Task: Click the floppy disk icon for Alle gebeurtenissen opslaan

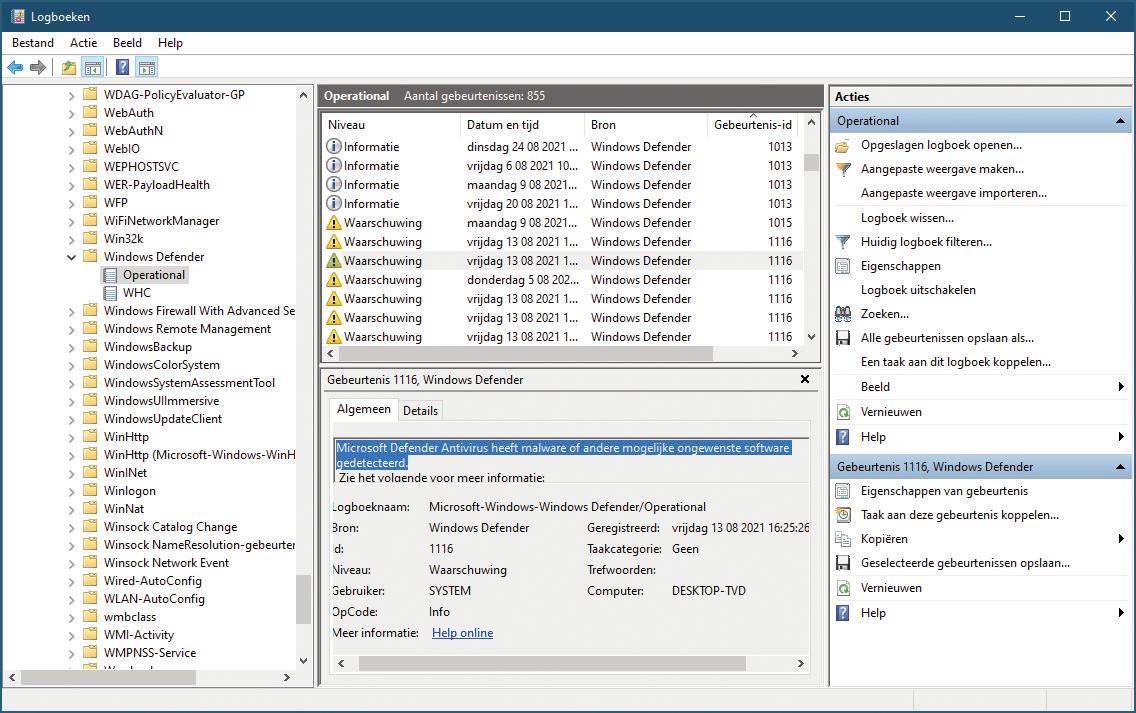Action: click(x=843, y=338)
